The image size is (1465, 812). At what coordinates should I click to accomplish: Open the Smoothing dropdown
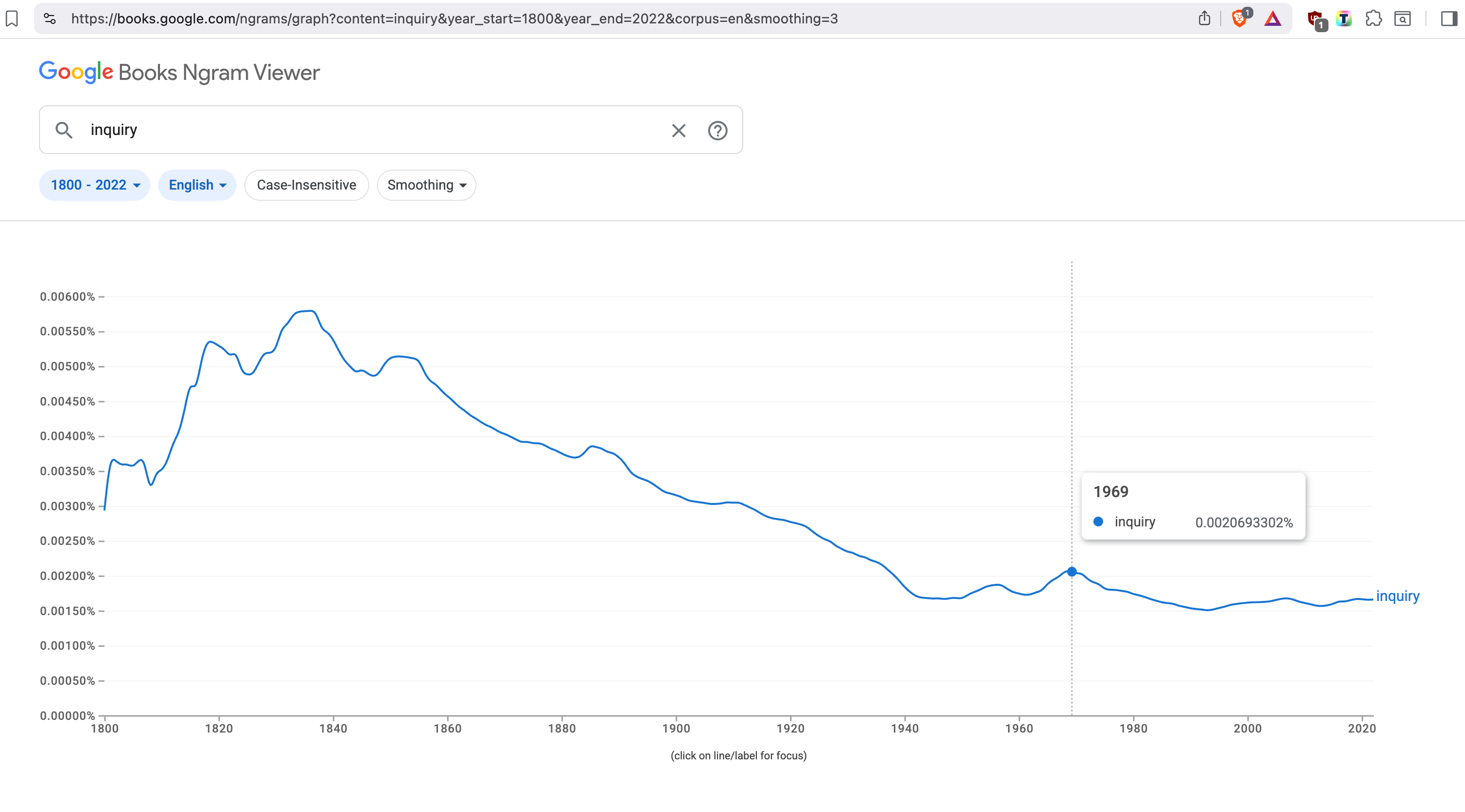click(x=426, y=185)
